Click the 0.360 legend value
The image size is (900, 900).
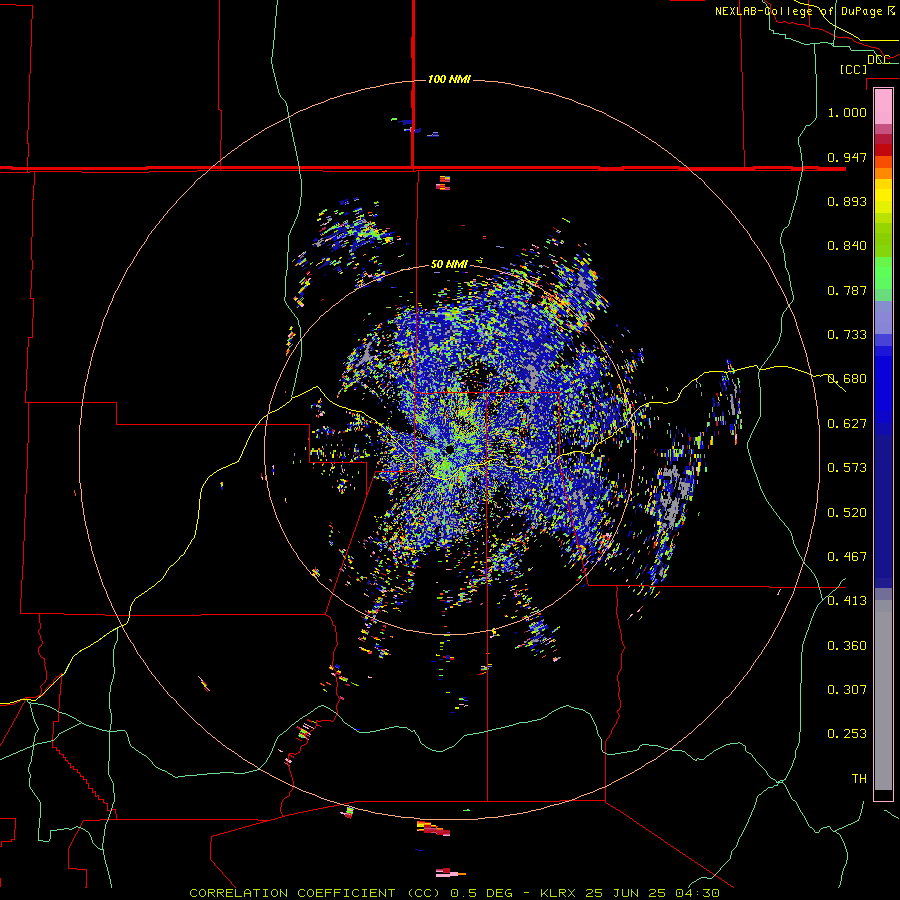(847, 646)
